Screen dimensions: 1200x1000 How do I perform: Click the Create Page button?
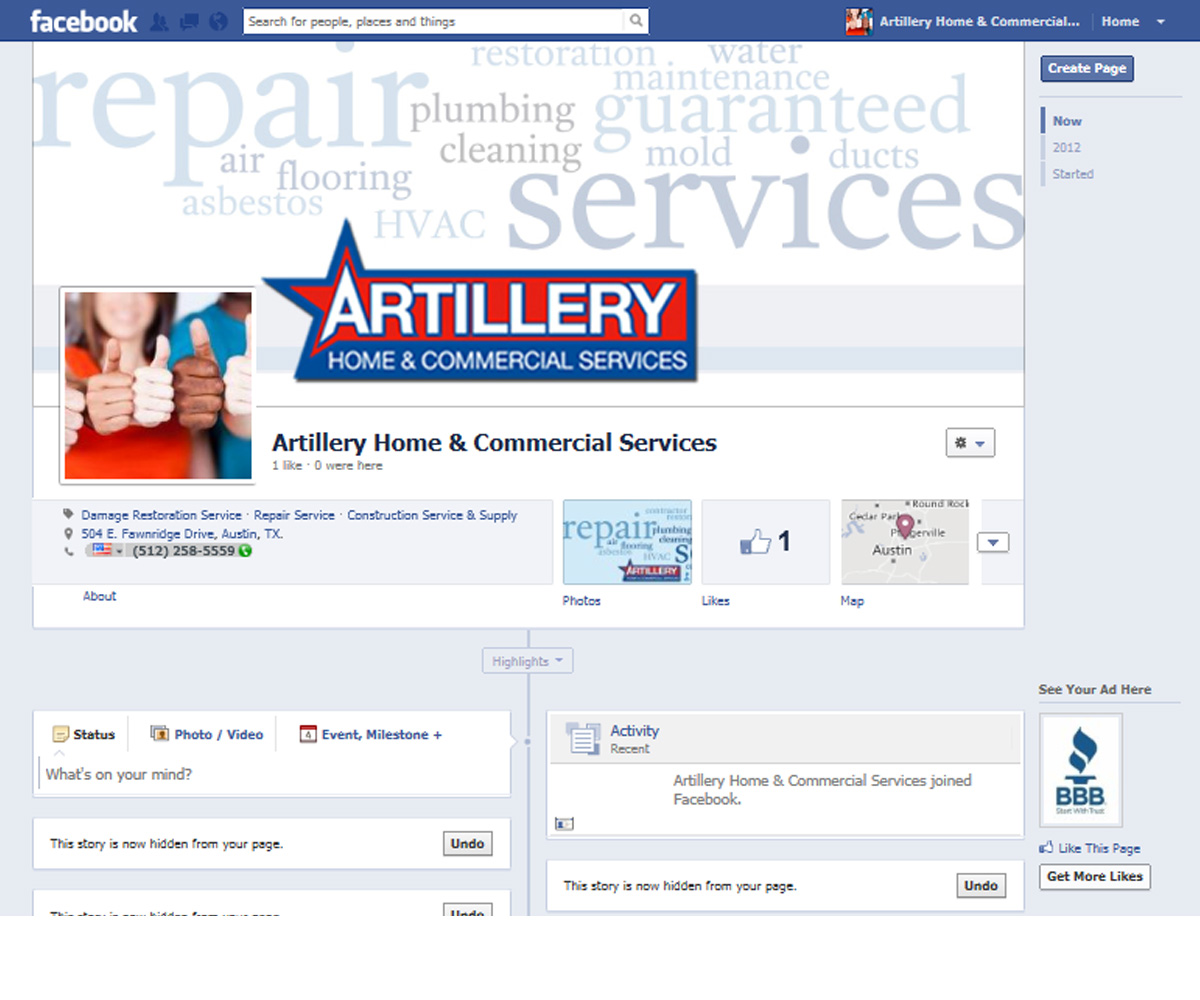point(1086,68)
